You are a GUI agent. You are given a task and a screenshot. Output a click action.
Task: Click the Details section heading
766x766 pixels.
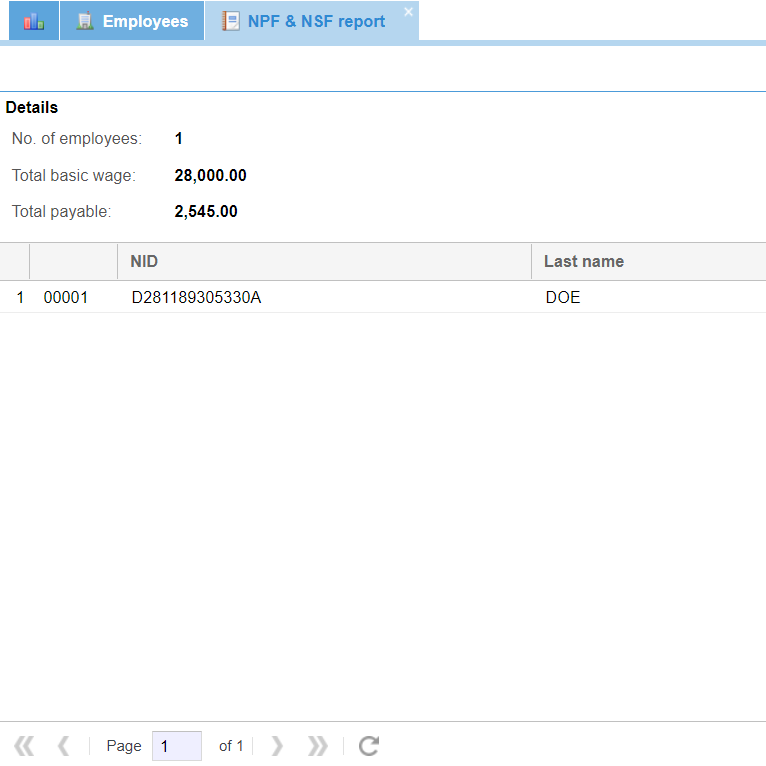[x=32, y=108]
